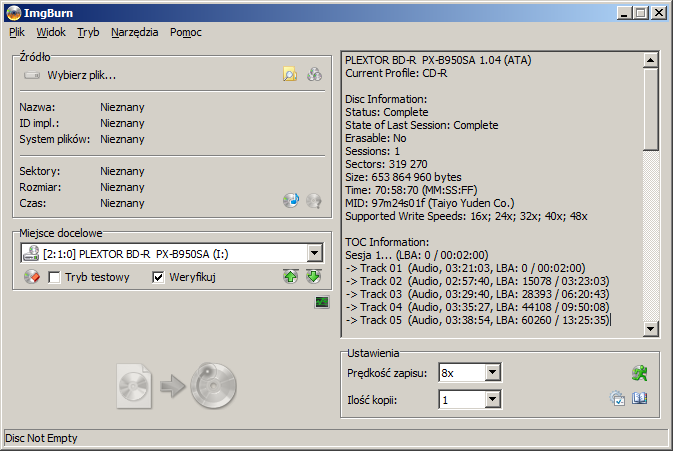Click the info panel scrollbar down arrow
The image size is (673, 451).
coord(651,329)
